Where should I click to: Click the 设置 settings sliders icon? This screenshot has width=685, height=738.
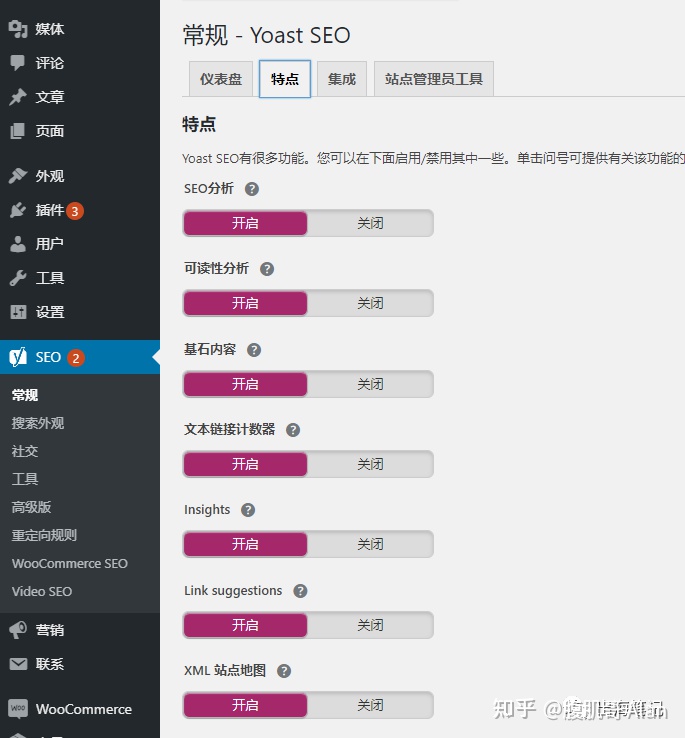[18, 312]
